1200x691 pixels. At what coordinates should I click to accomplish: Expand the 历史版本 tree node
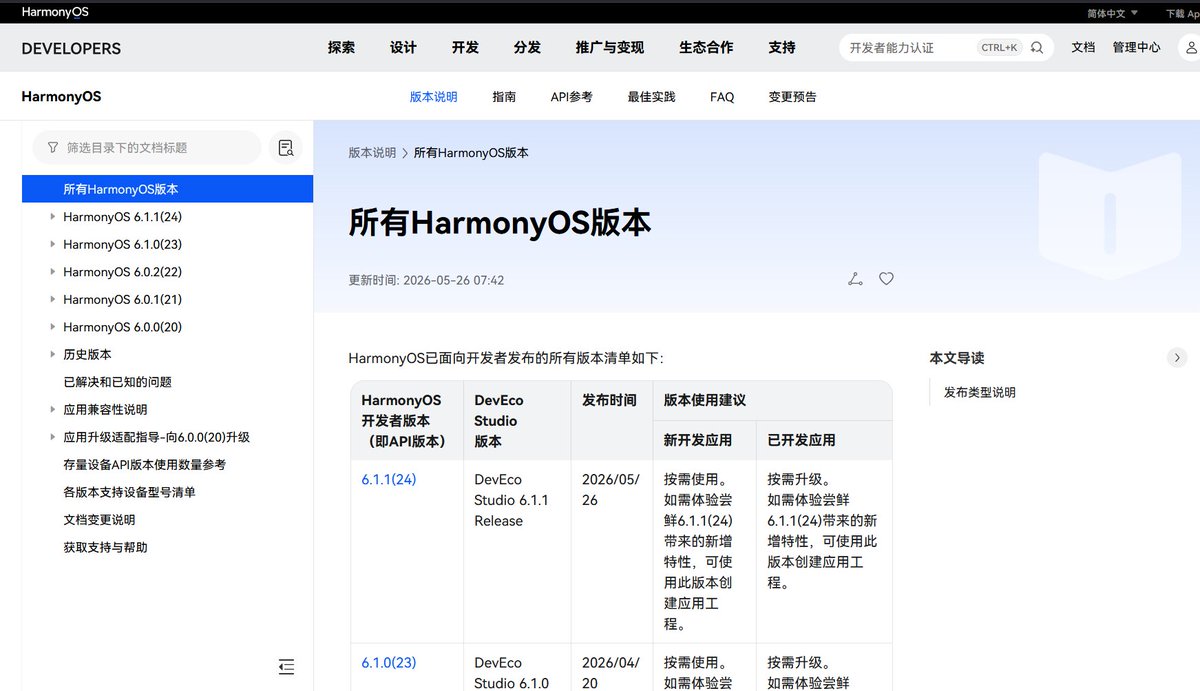click(x=52, y=354)
